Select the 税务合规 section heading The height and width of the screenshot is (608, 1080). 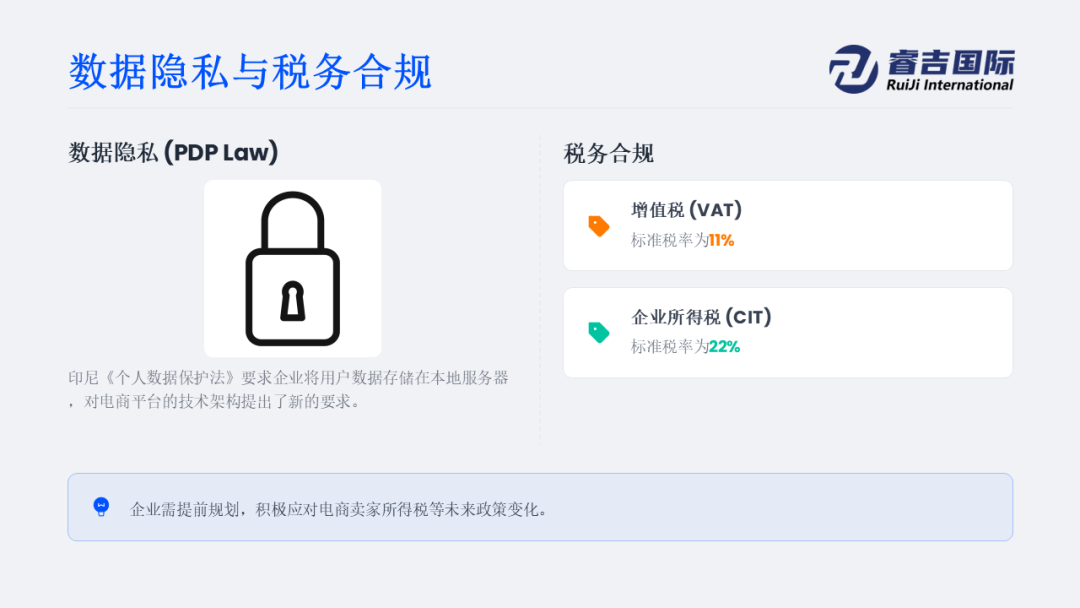(609, 154)
